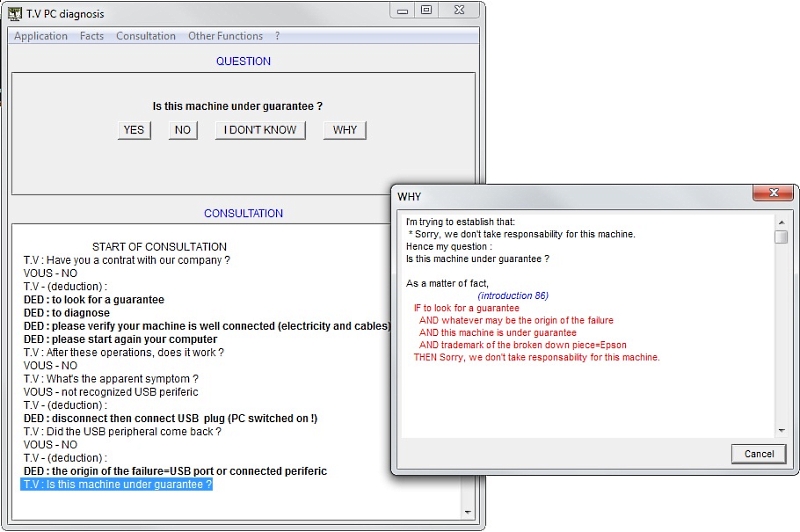The image size is (800, 532).
Task: Choose the I DON'T KNOW answer button
Action: 260,130
